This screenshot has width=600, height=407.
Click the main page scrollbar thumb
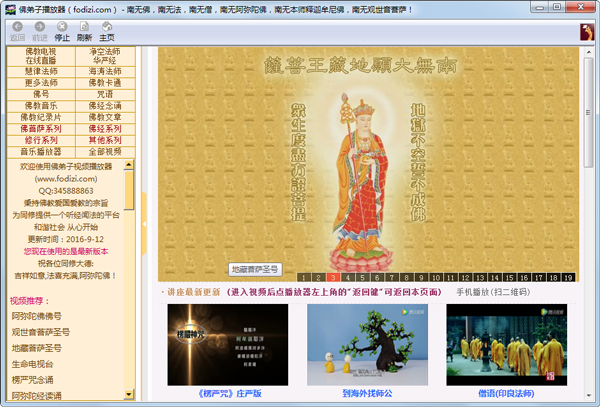(x=588, y=112)
